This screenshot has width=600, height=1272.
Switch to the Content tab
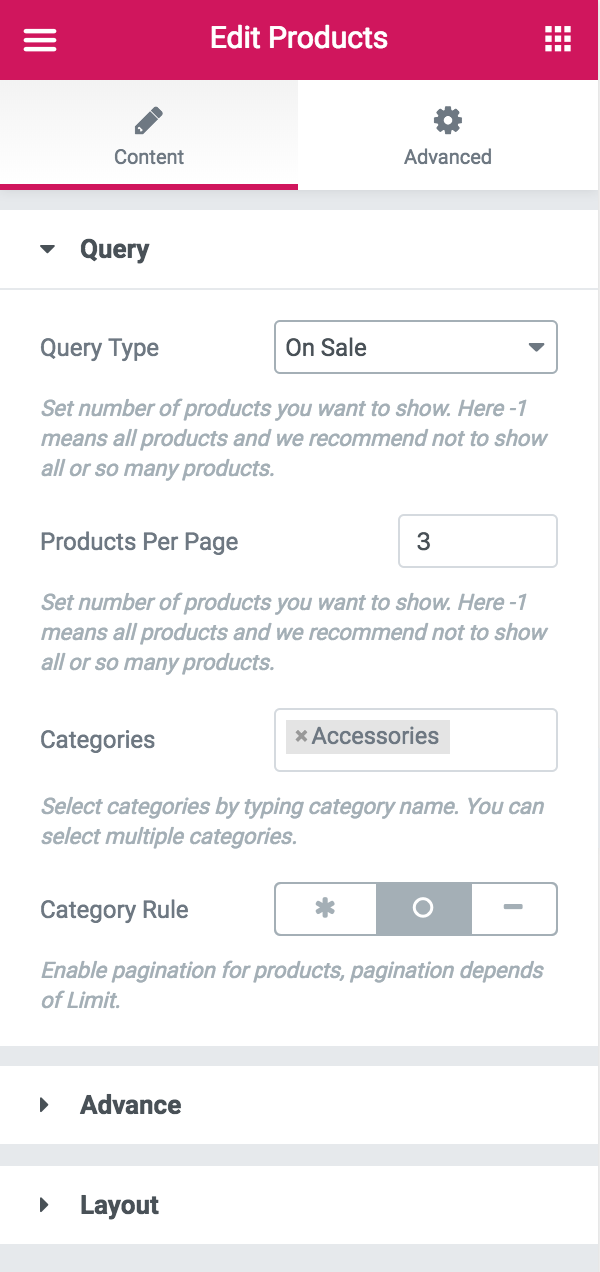point(149,156)
